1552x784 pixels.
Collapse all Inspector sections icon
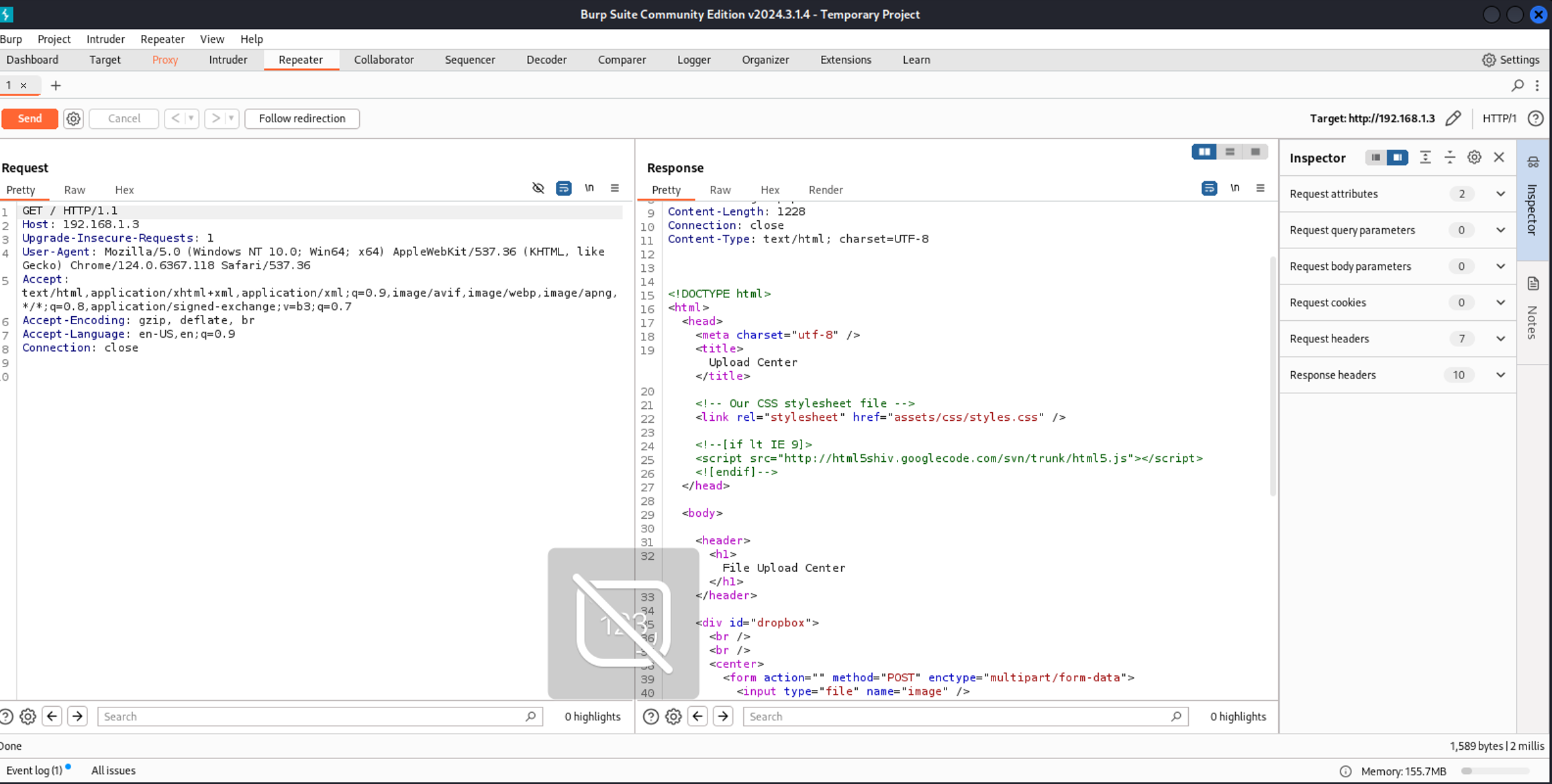point(1450,157)
